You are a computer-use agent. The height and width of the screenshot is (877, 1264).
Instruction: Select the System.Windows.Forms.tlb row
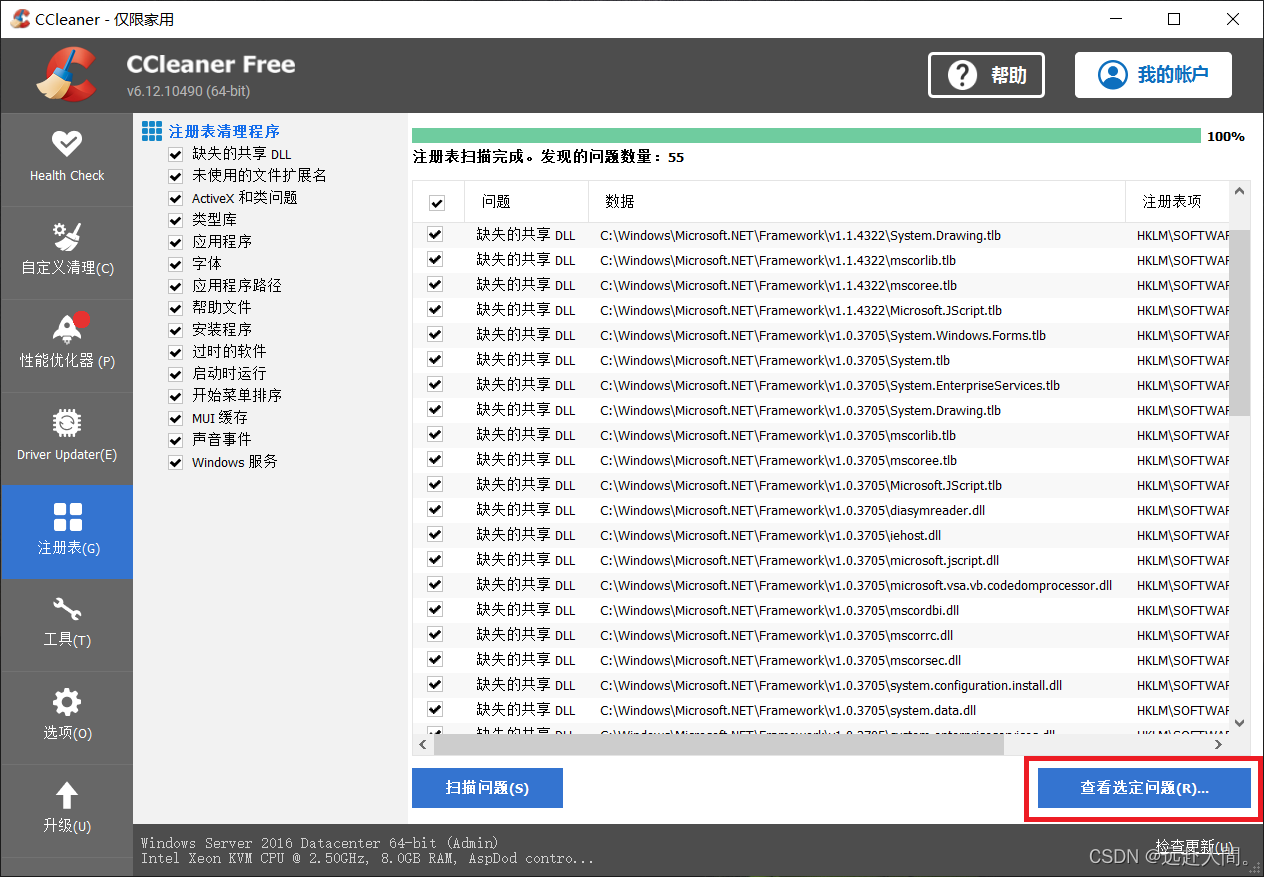821,335
